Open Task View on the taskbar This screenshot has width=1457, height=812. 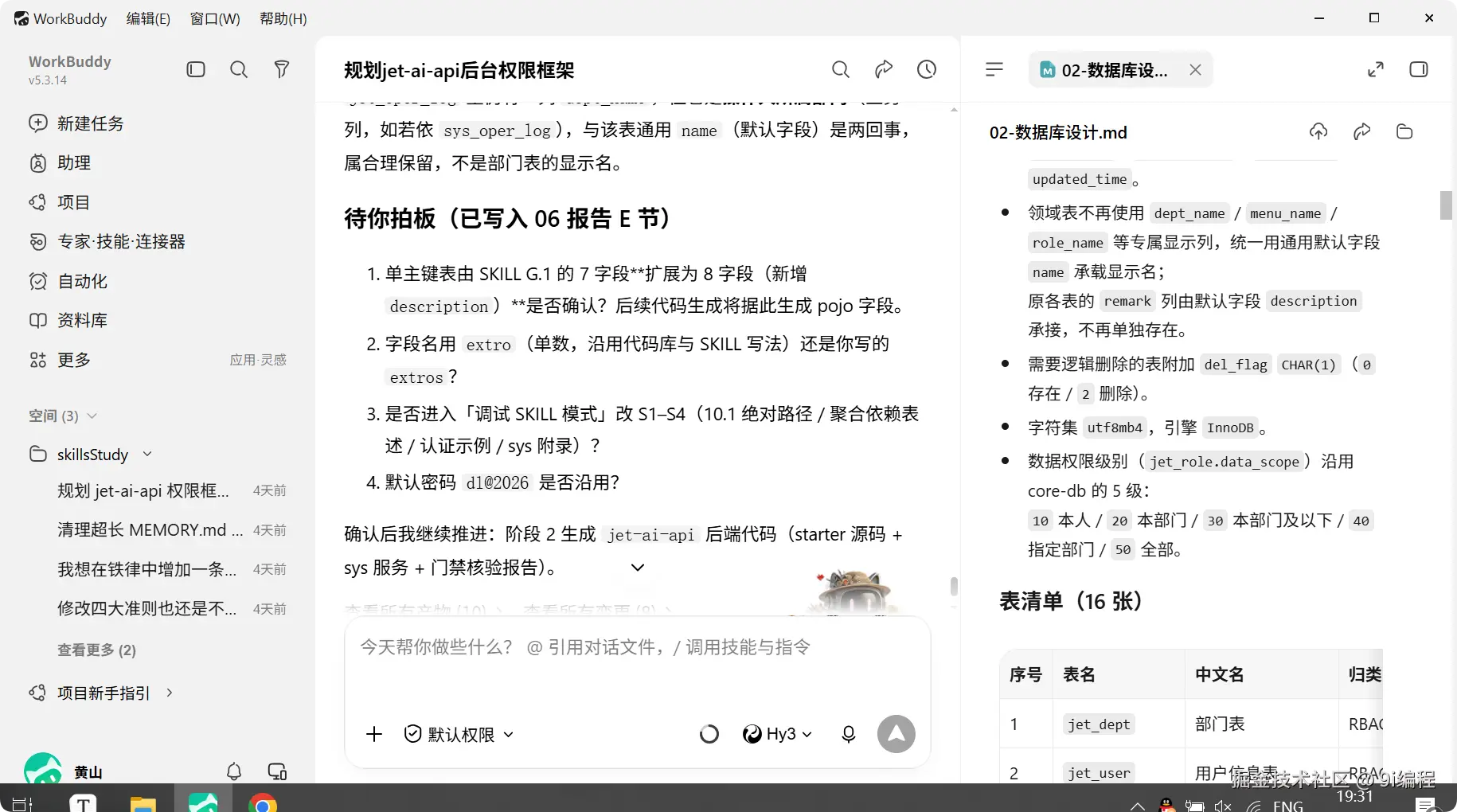pos(22,802)
